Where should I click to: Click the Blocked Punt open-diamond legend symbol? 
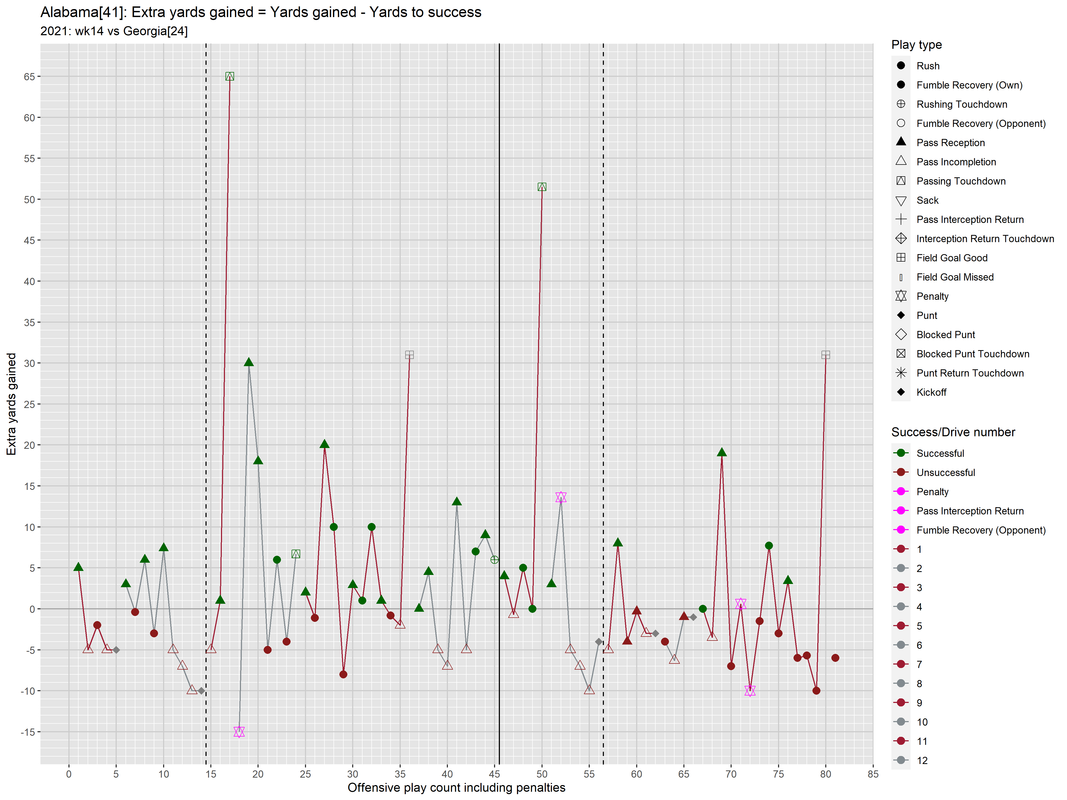coord(901,334)
